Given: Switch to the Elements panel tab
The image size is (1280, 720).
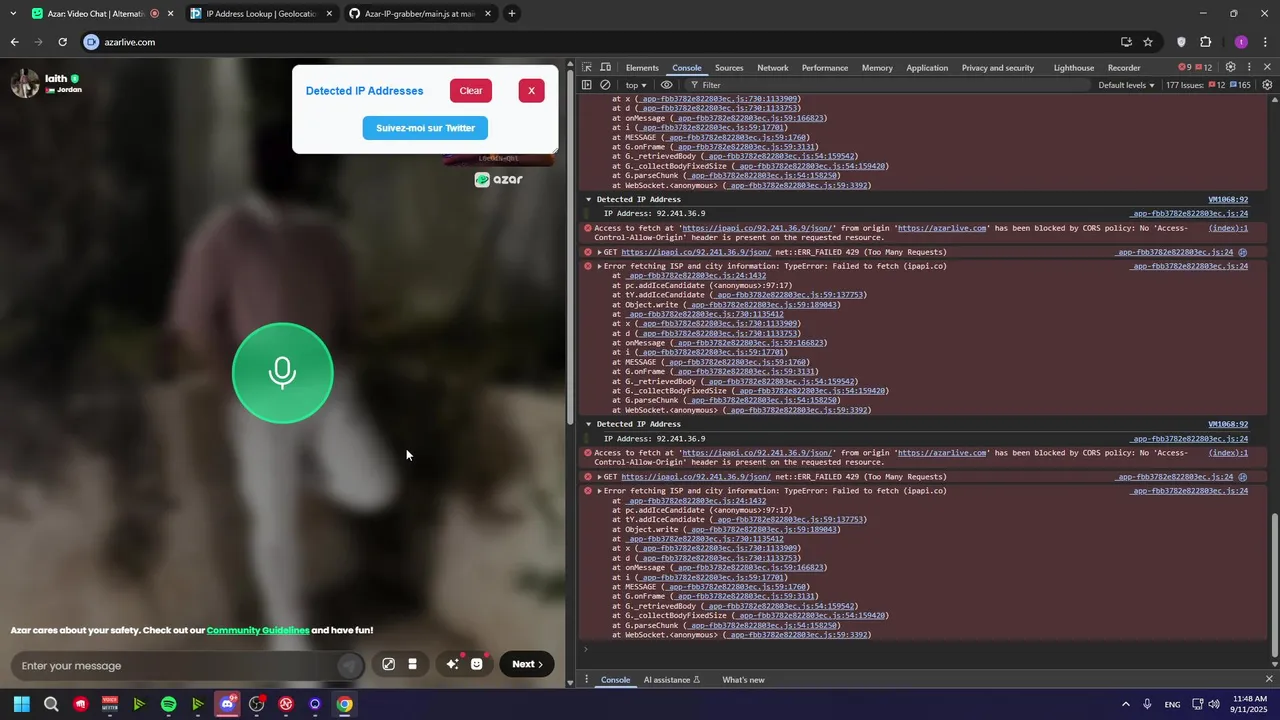Looking at the screenshot, I should coord(642,68).
